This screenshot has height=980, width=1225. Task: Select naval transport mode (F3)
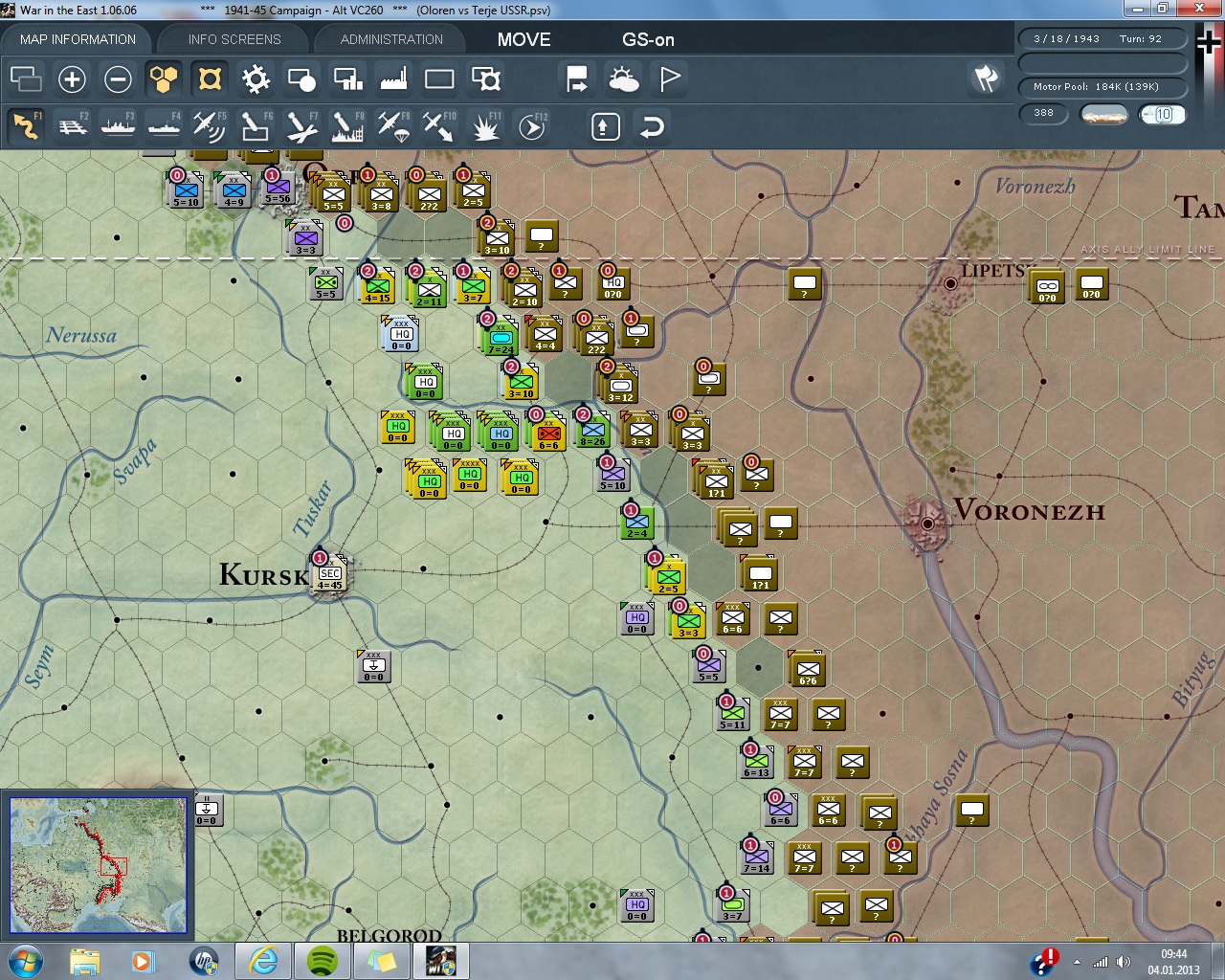point(118,126)
